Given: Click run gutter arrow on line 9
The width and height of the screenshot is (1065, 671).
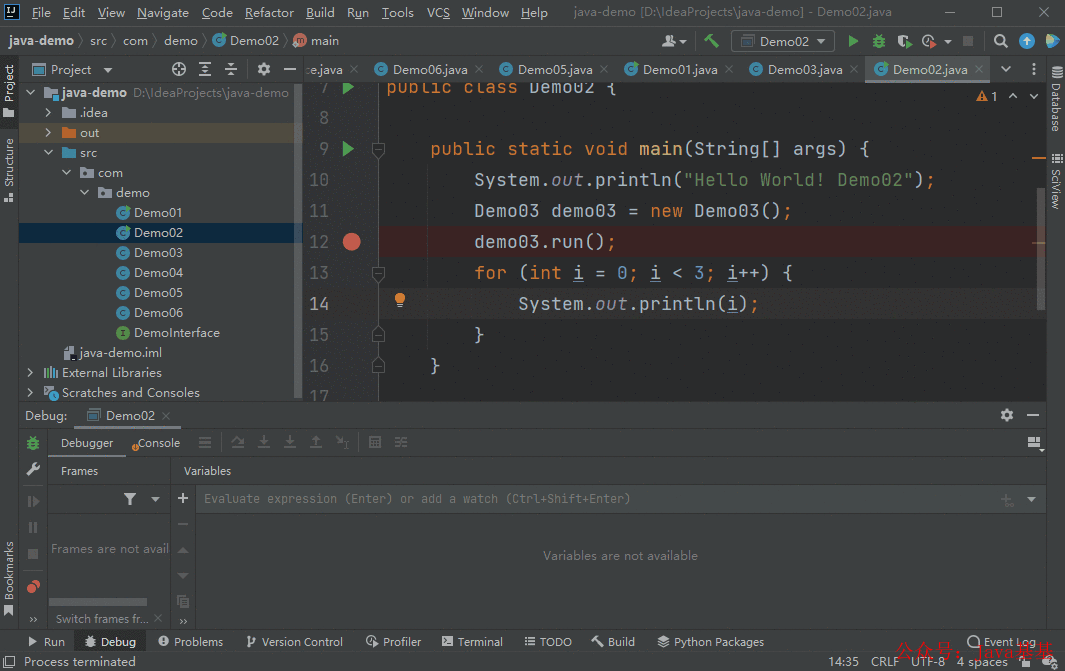Looking at the screenshot, I should click(348, 149).
